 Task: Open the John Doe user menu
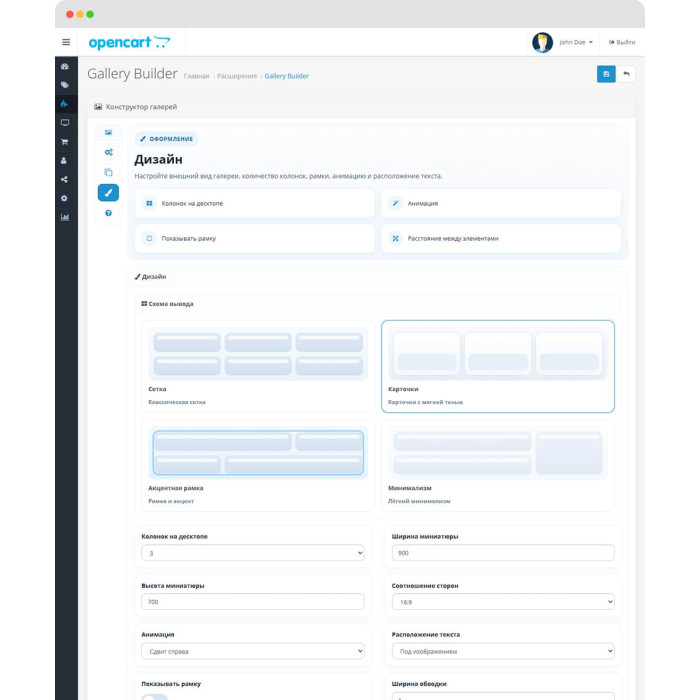pyautogui.click(x=576, y=42)
